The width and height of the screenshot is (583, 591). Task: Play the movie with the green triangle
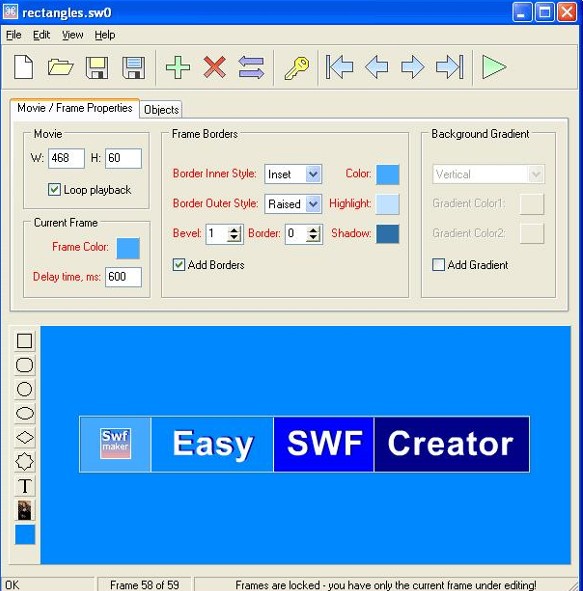[x=494, y=67]
